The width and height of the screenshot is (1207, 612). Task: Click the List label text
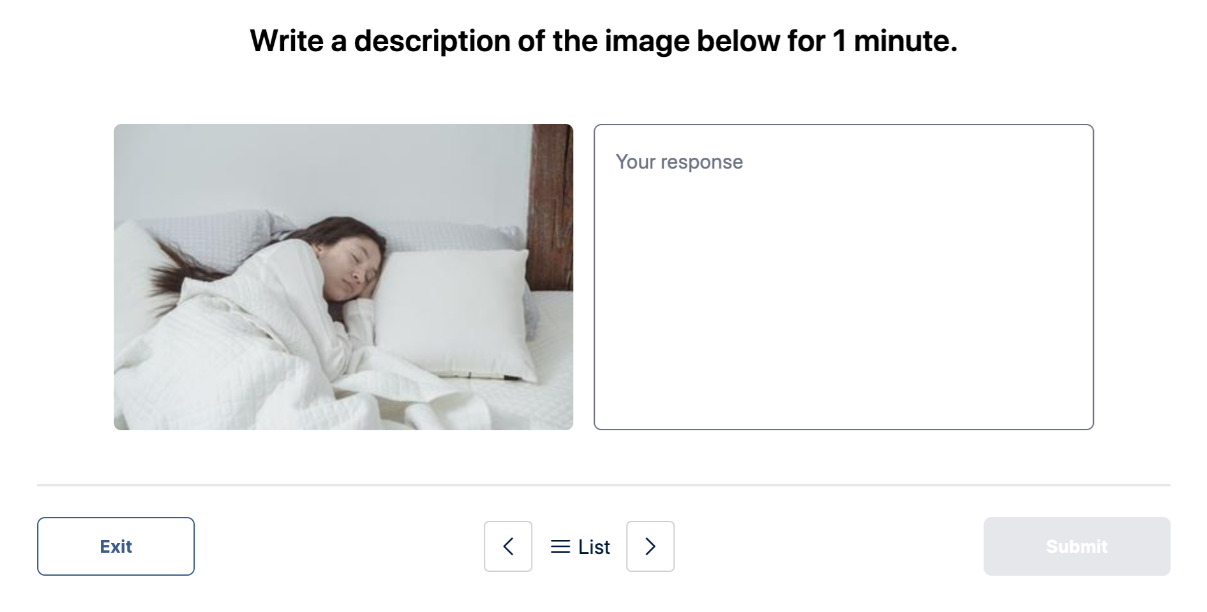(x=594, y=547)
